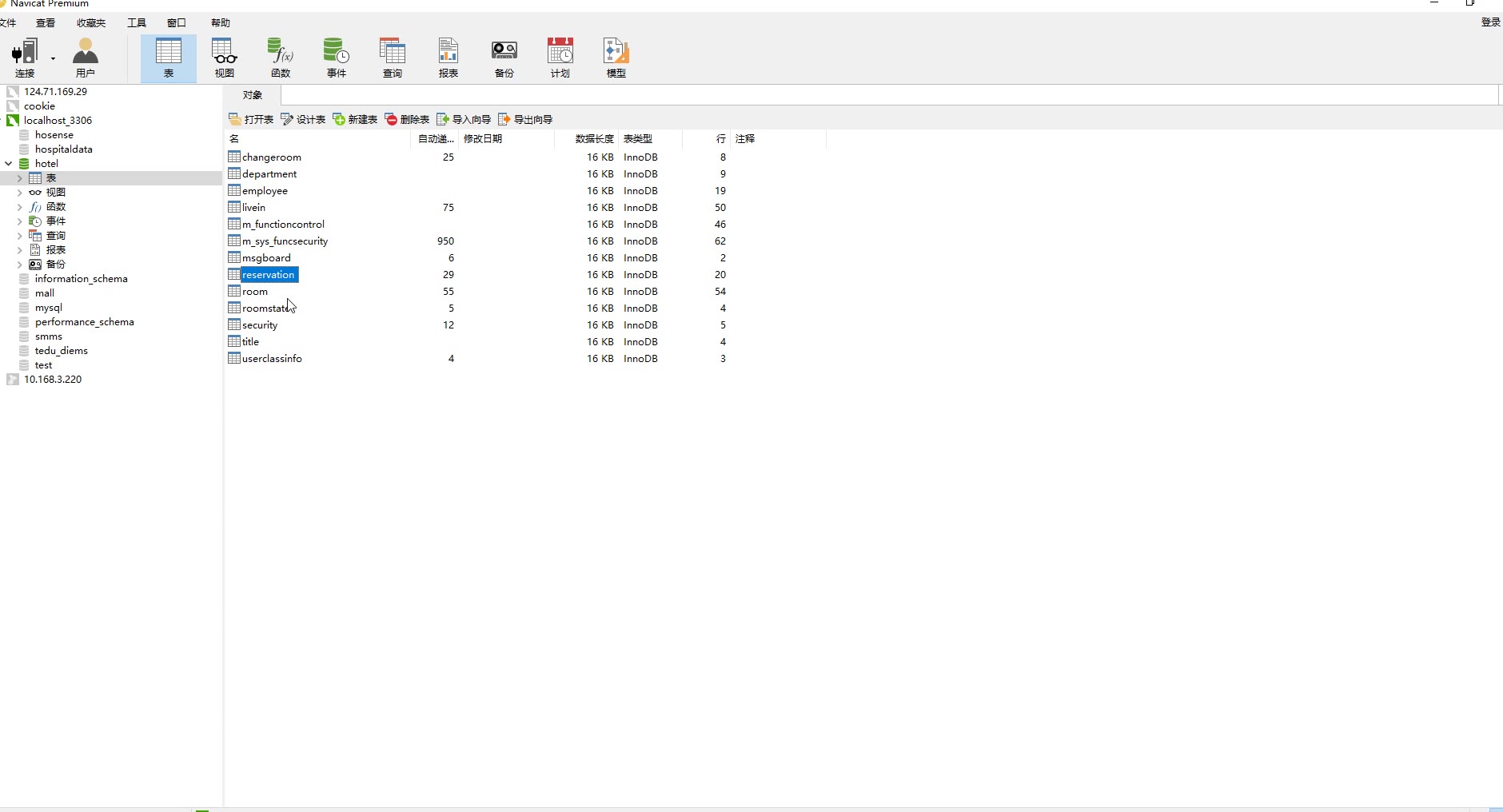Expand the 函数 node under hotel
This screenshot has height=812, width=1503.
20,206
